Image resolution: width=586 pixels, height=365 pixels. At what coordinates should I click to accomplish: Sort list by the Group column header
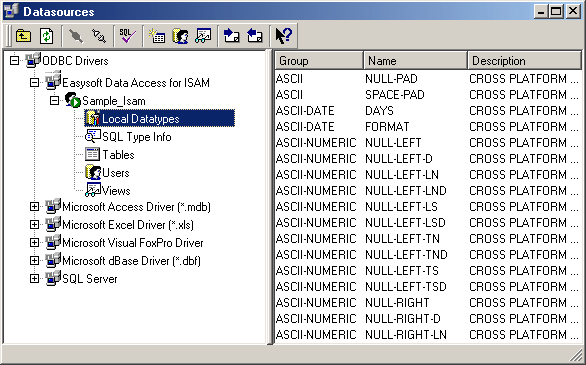click(x=320, y=61)
